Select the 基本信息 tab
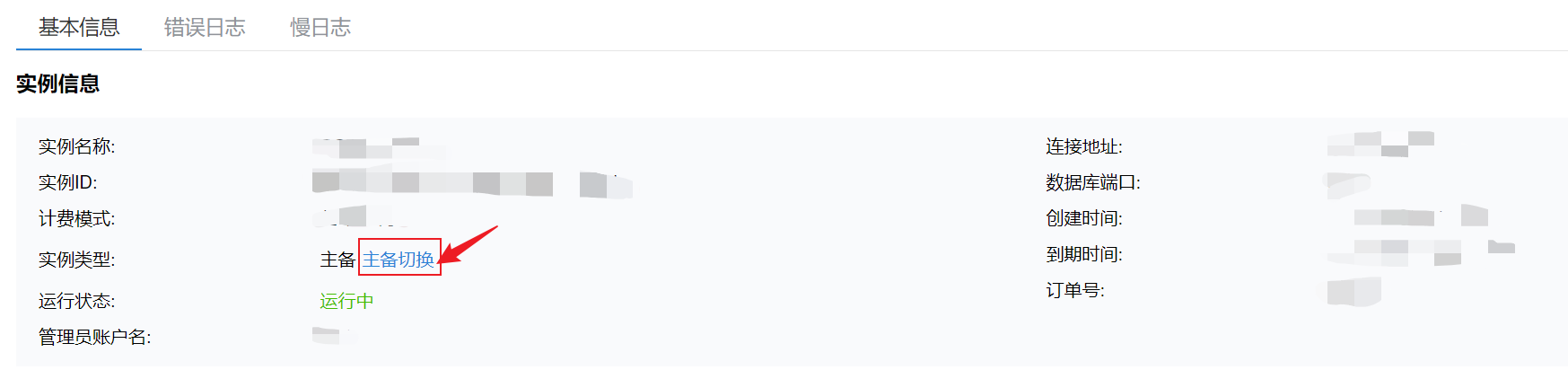This screenshot has width=1568, height=370. click(x=79, y=28)
